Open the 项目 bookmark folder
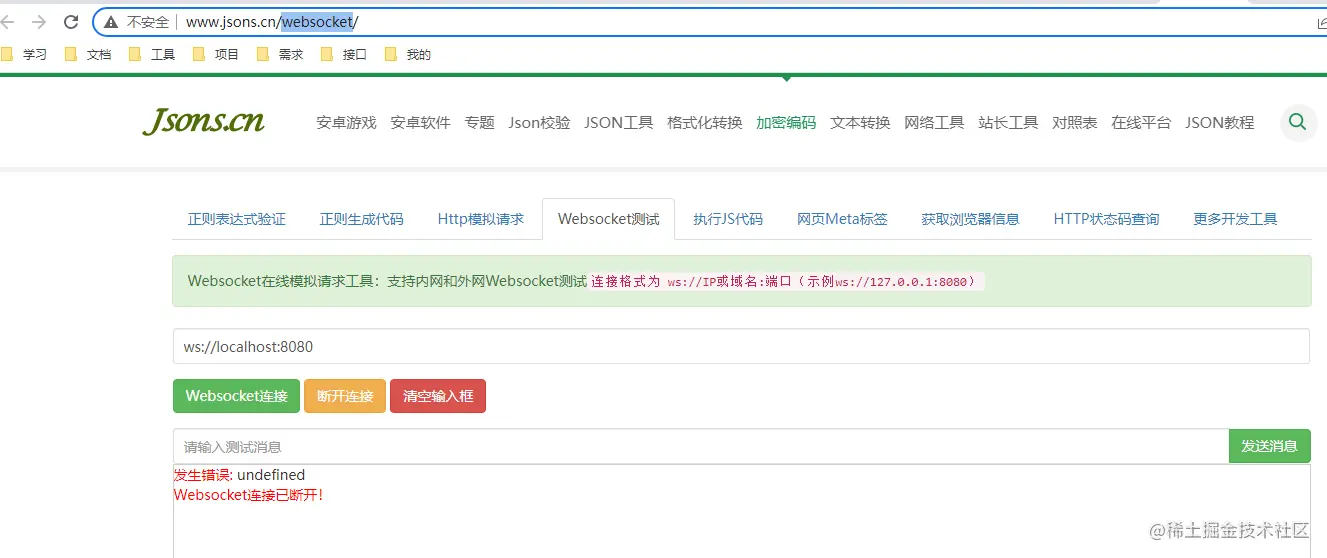 pyautogui.click(x=216, y=55)
